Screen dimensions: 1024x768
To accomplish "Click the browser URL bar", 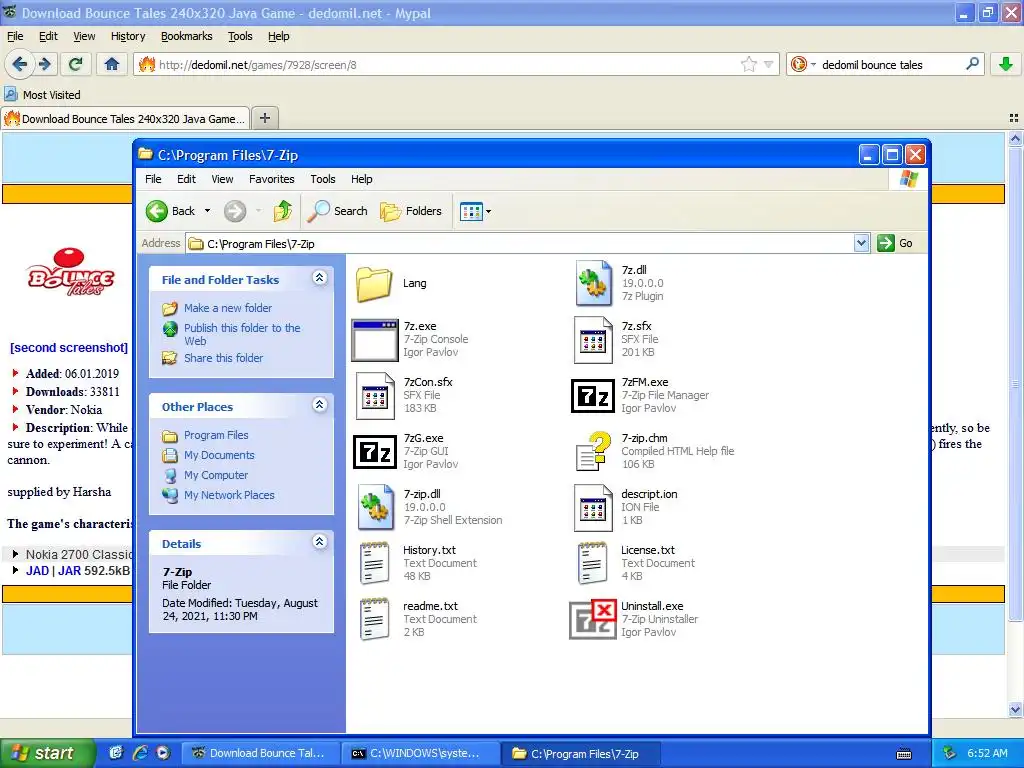I will 447,65.
